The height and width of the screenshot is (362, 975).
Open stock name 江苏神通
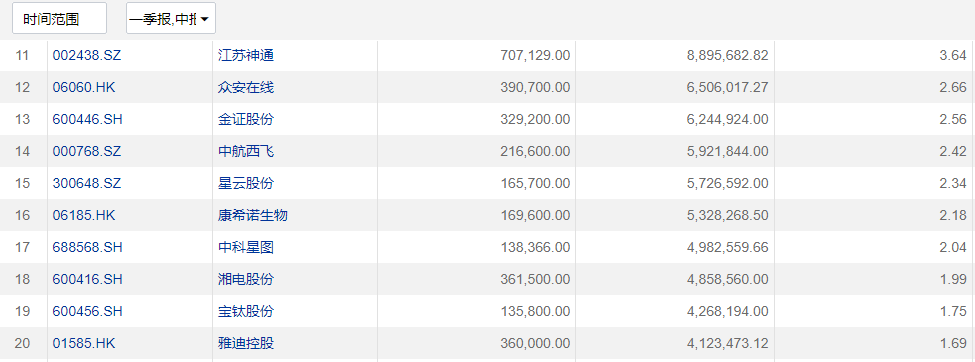[246, 55]
